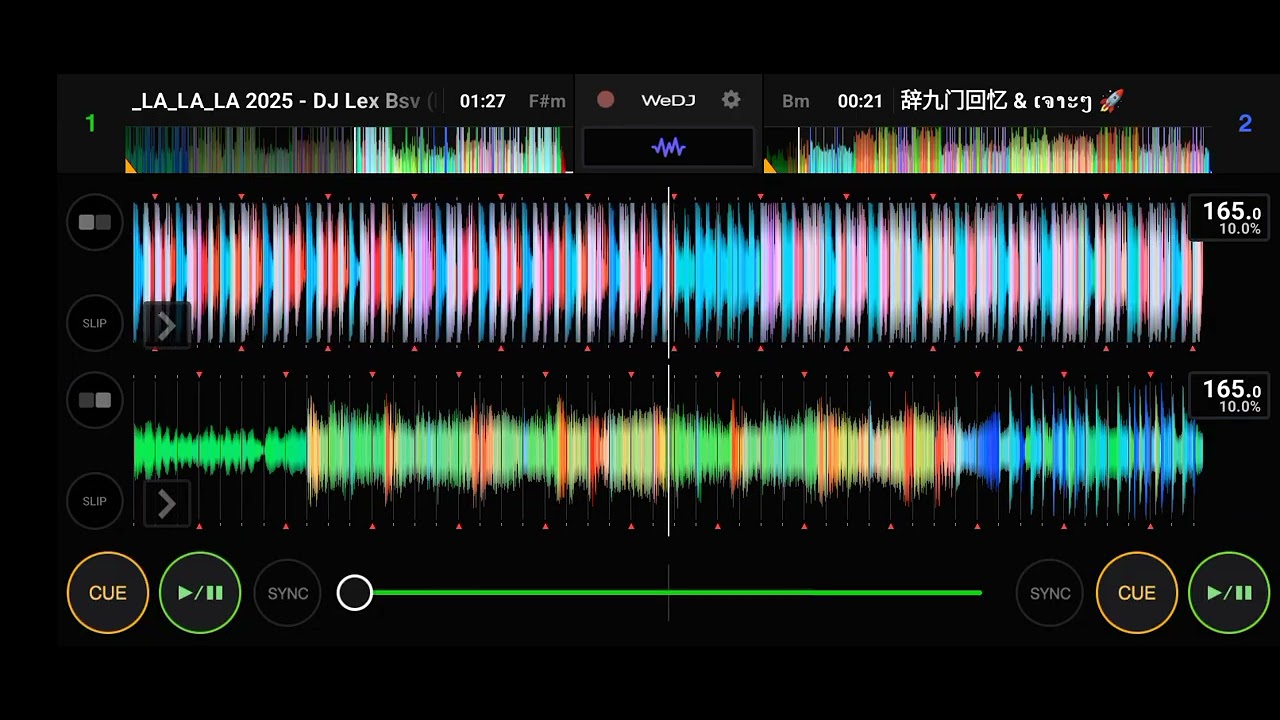Click deck 2 large scrolling waveform
This screenshot has width=1280, height=720.
click(x=668, y=451)
